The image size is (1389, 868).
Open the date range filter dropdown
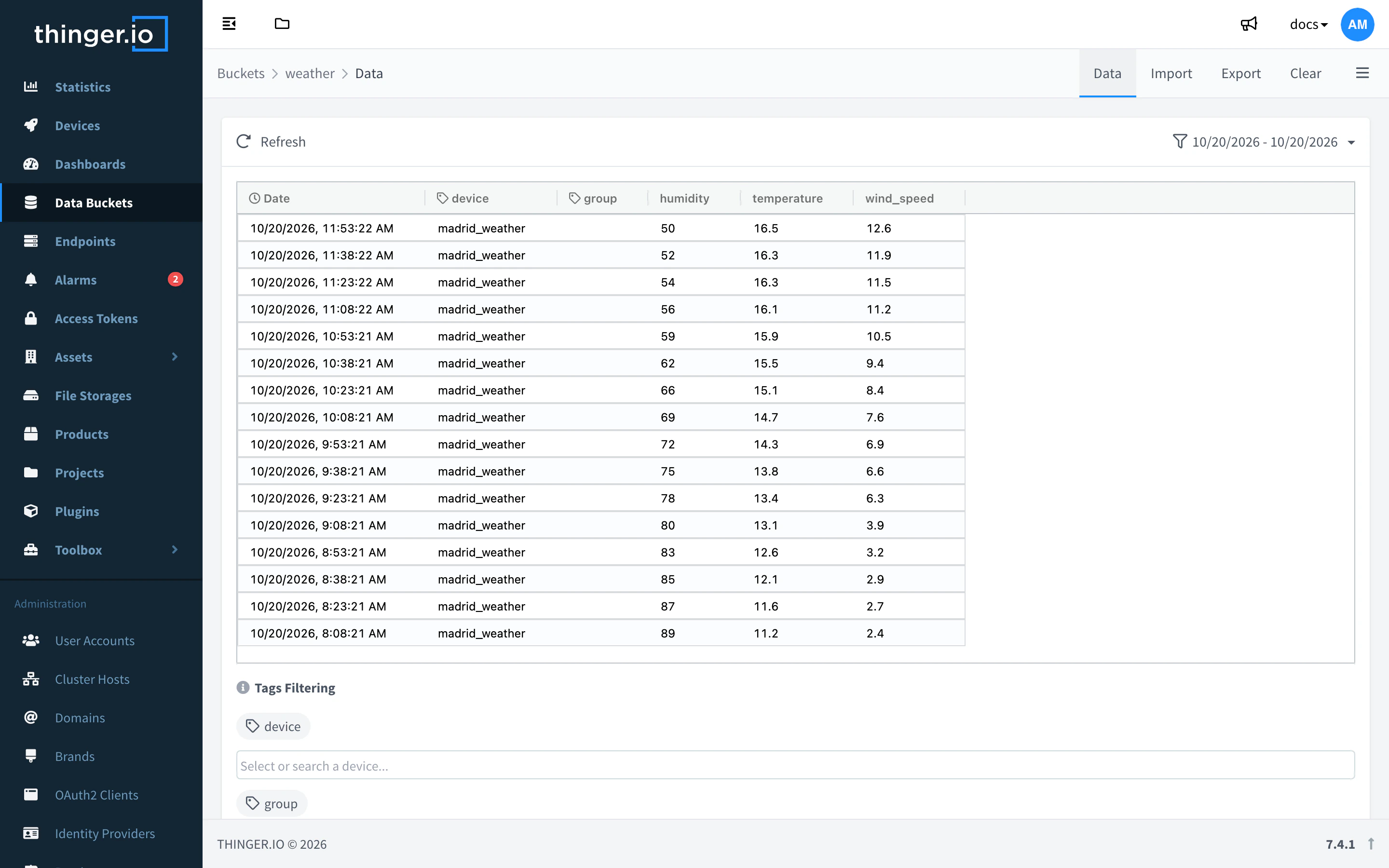click(1265, 142)
